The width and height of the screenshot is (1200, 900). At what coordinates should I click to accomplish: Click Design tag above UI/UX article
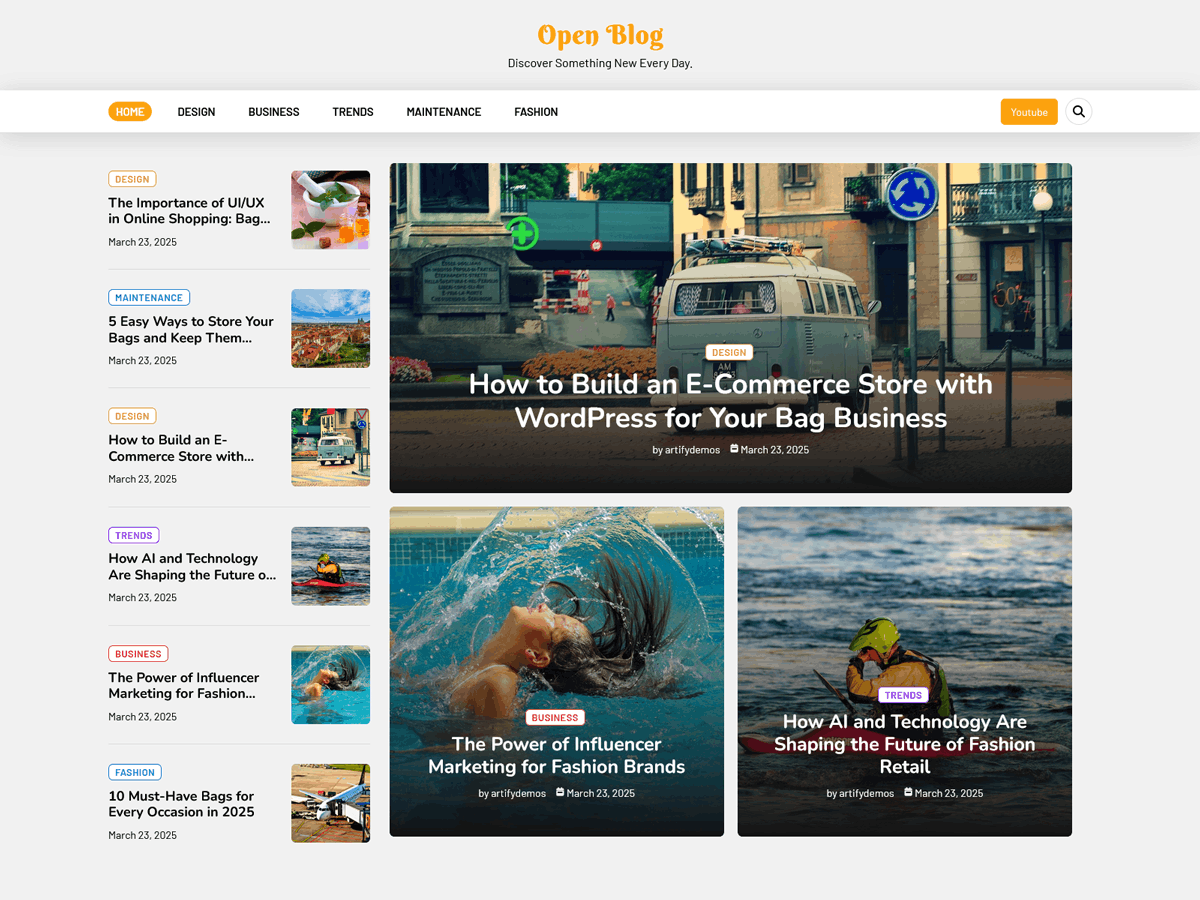[x=132, y=180]
